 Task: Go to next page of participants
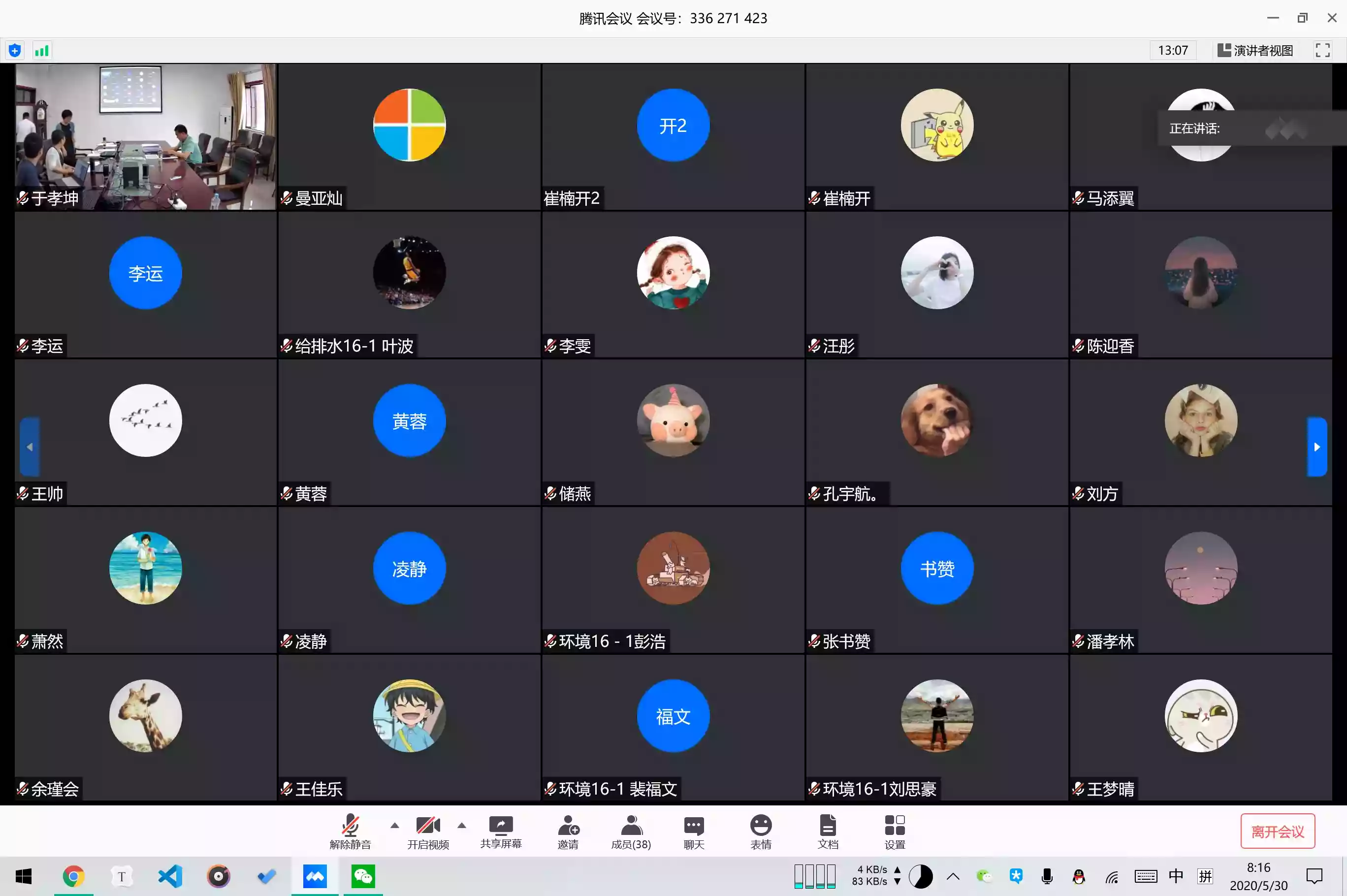coord(1316,447)
